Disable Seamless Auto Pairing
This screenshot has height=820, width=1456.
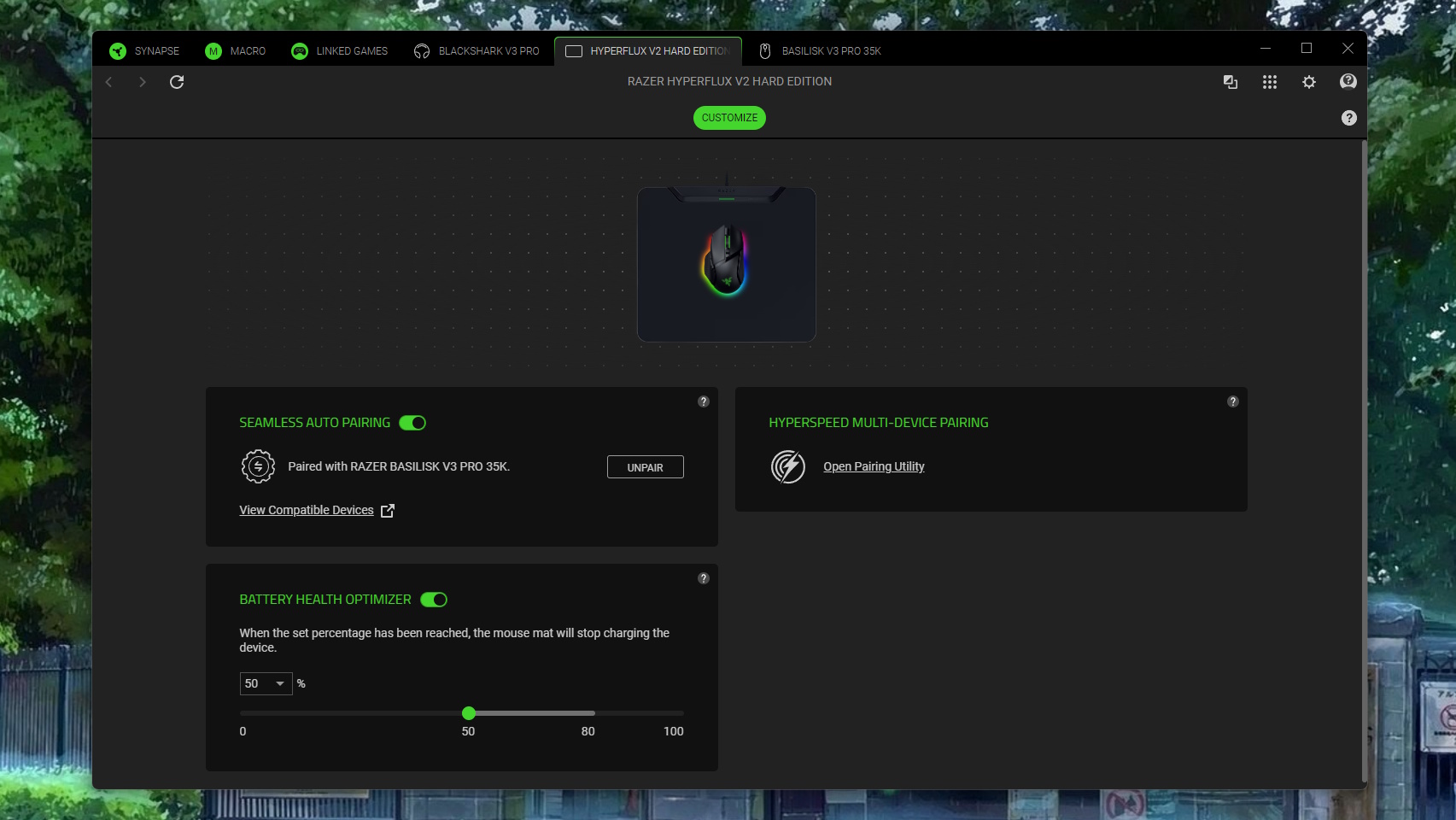[413, 422]
